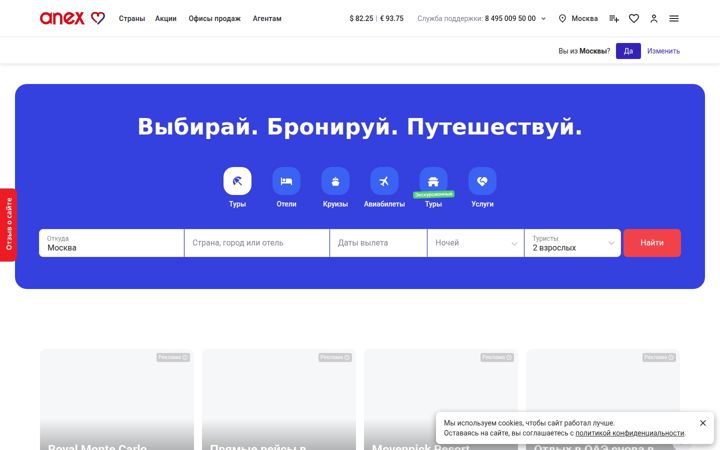Select the excursion tours pagoda icon
Image resolution: width=720 pixels, height=450 pixels.
pyautogui.click(x=433, y=181)
